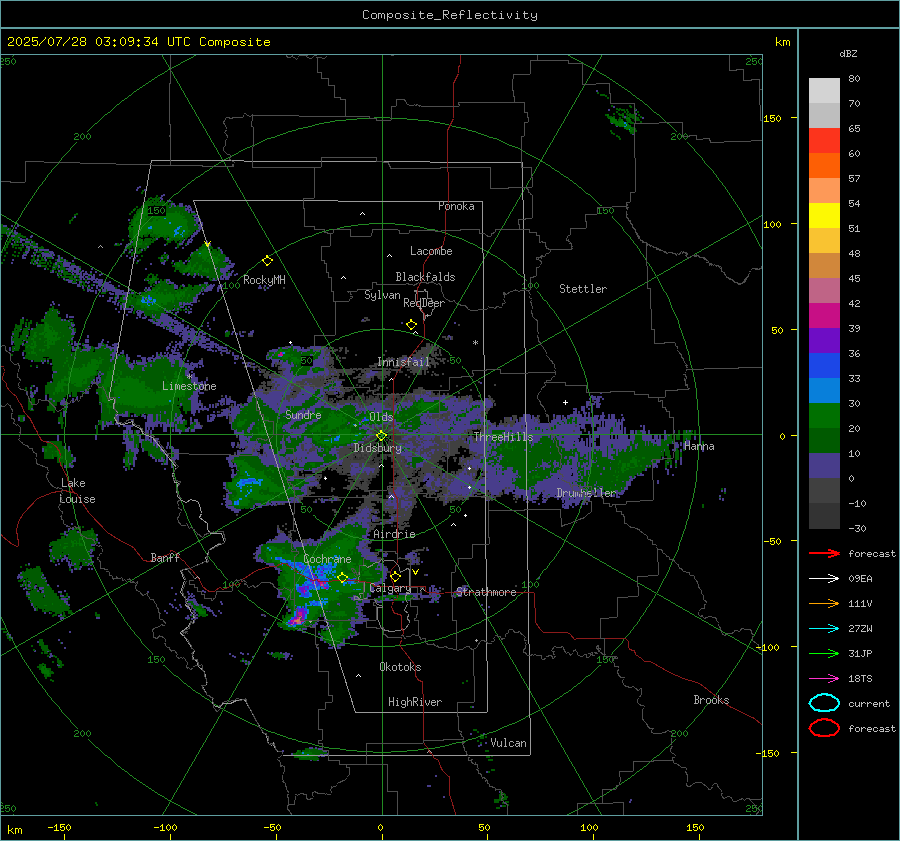Screen dimensions: 900x841
Task: Click the Limestone label on map
Action: click(189, 386)
